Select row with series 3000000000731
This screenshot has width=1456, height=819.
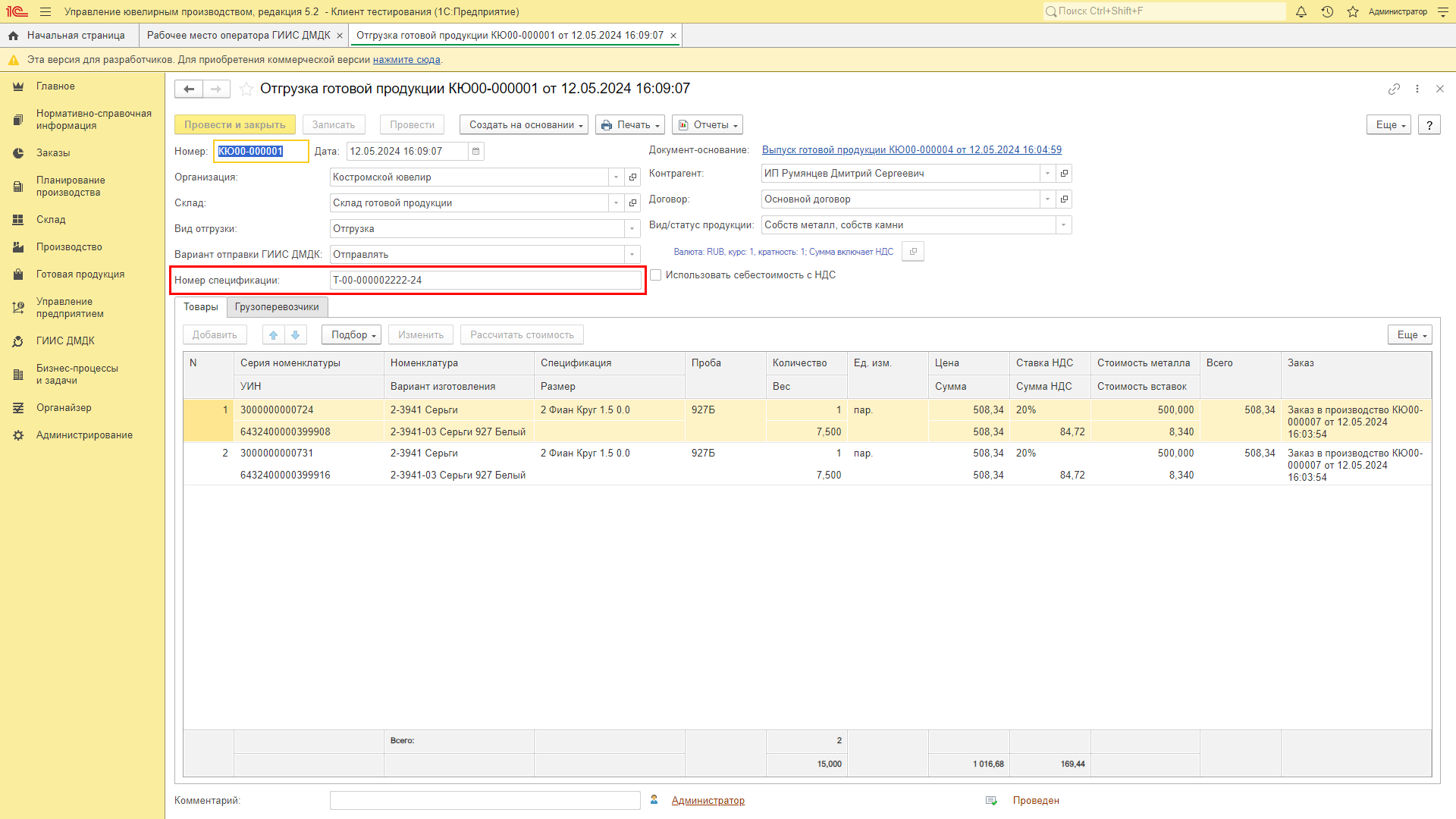coord(807,463)
